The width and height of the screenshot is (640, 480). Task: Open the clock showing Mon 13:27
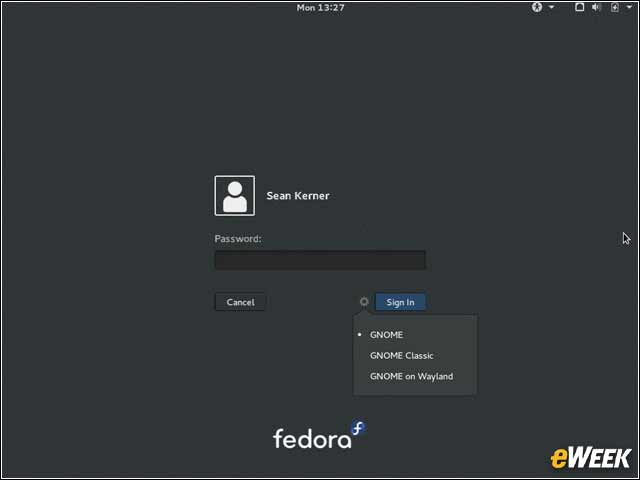tap(320, 7)
